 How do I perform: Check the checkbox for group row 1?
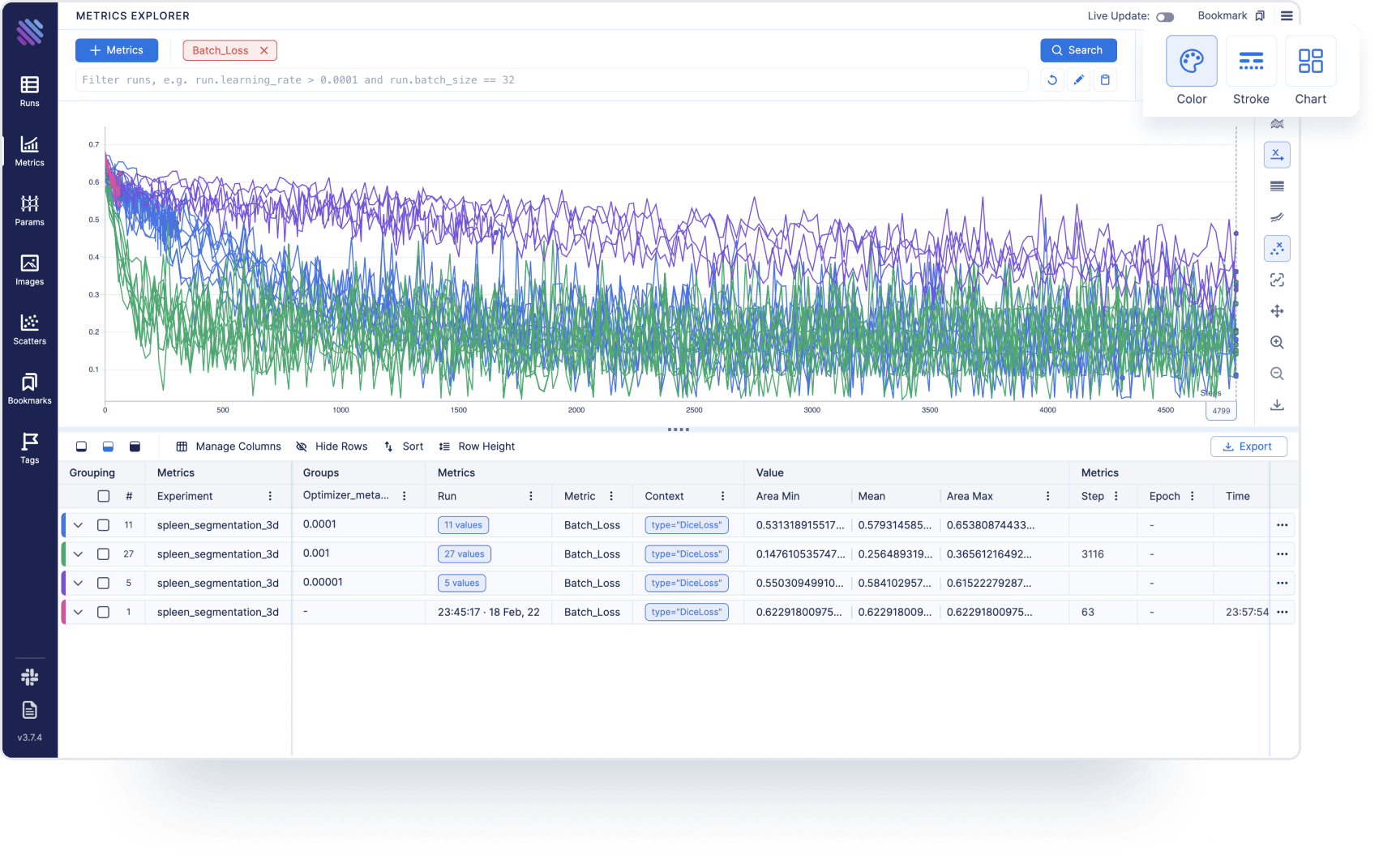104,612
